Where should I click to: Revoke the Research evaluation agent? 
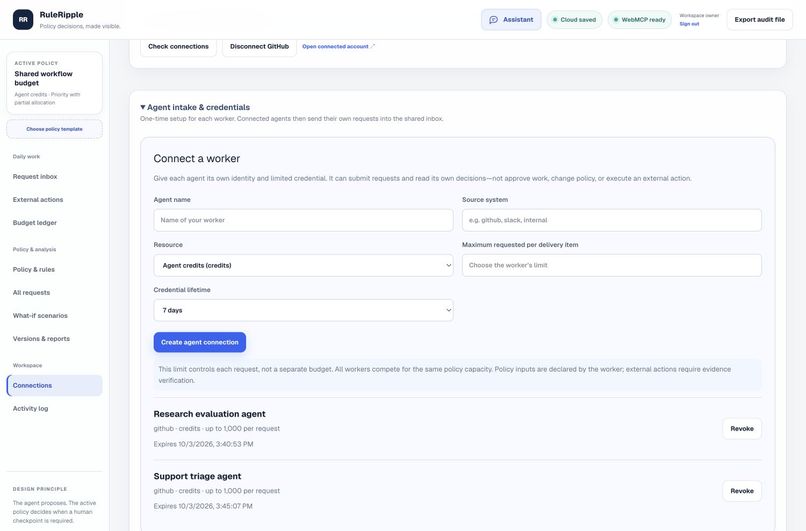742,429
